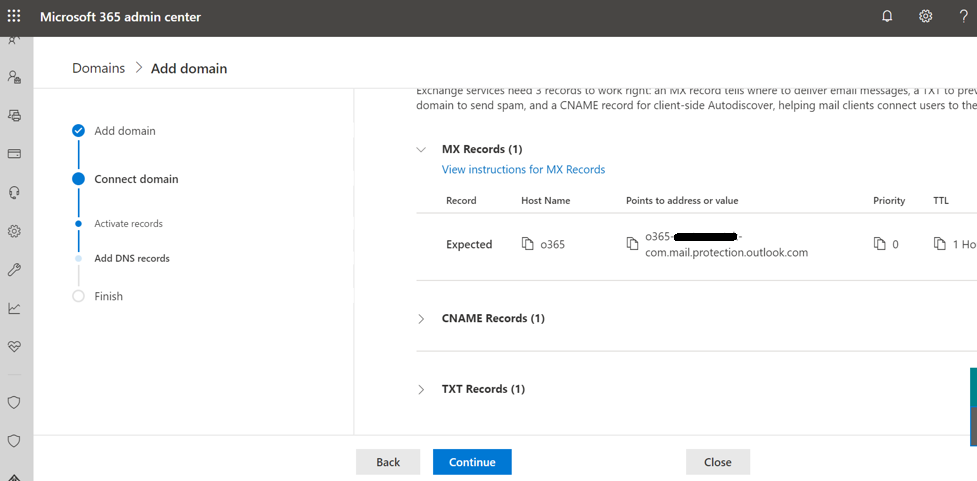This screenshot has height=481, width=977.
Task: Open Setup via the sidebar wrench icon
Action: (14, 270)
